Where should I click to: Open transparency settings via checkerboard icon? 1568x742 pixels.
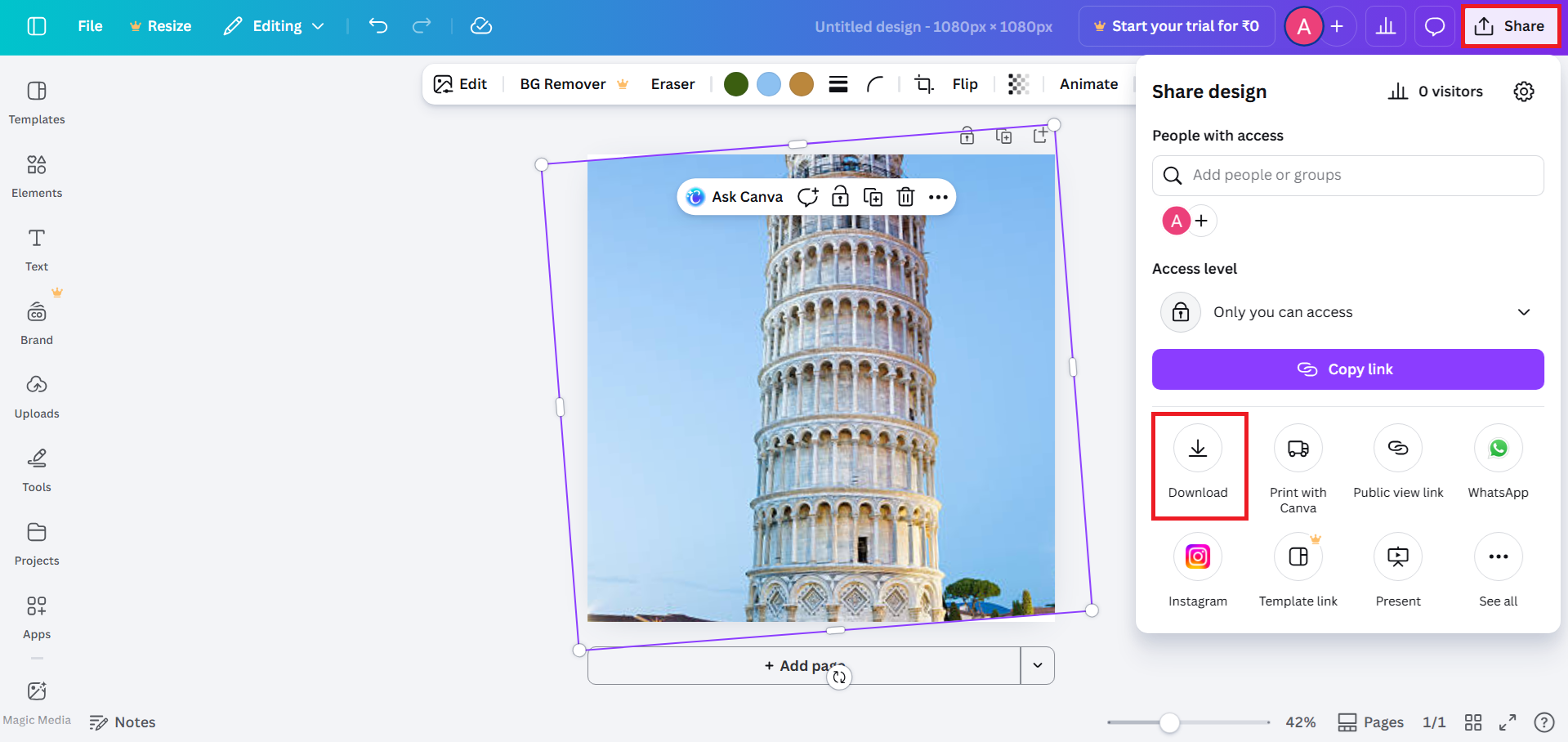[x=1017, y=83]
